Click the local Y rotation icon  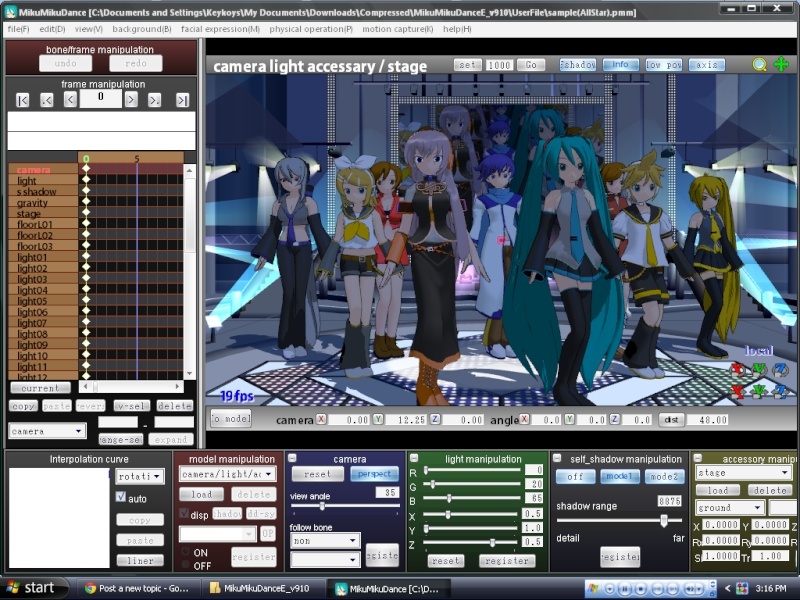(759, 369)
